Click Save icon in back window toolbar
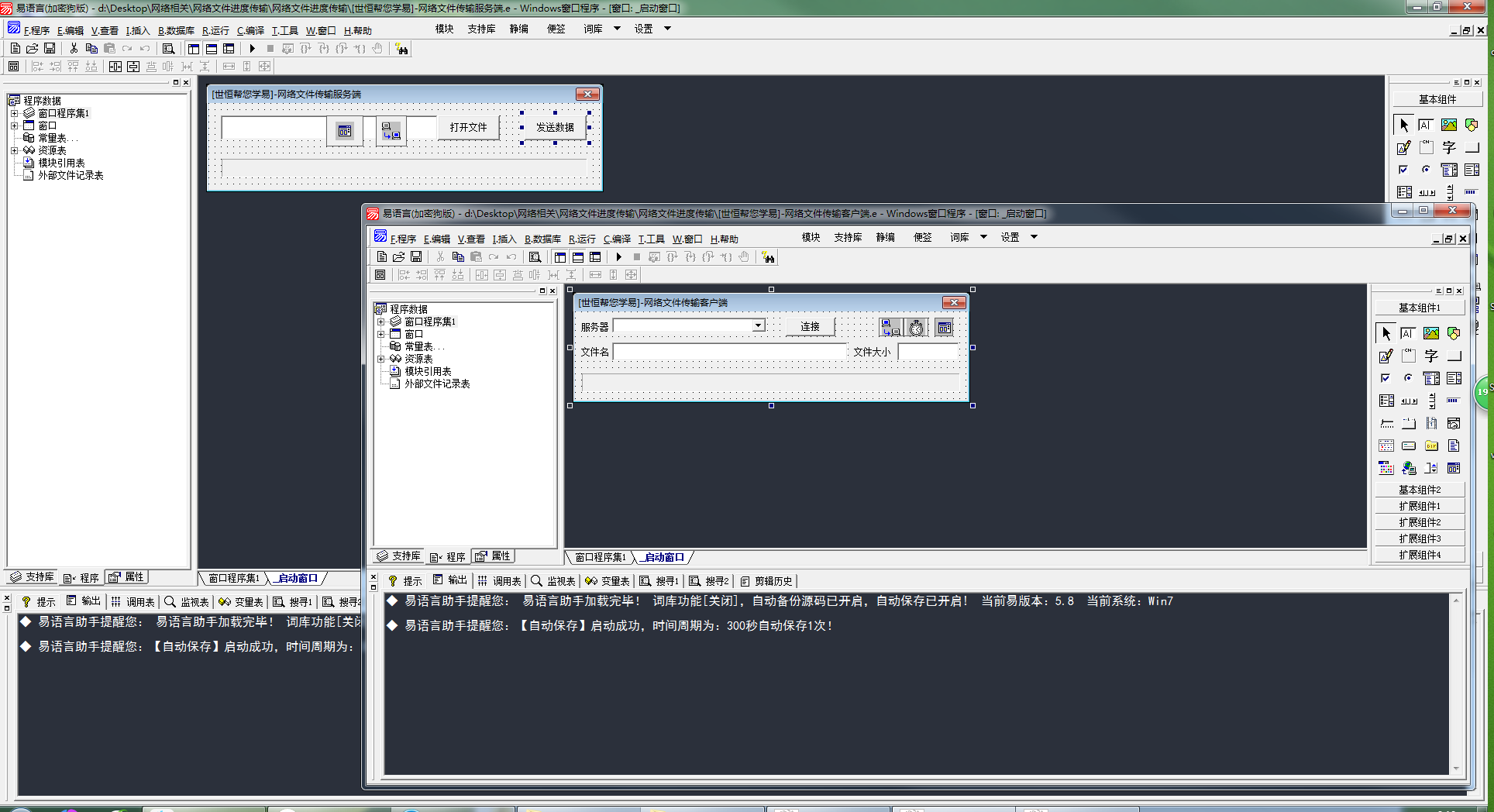 point(50,48)
